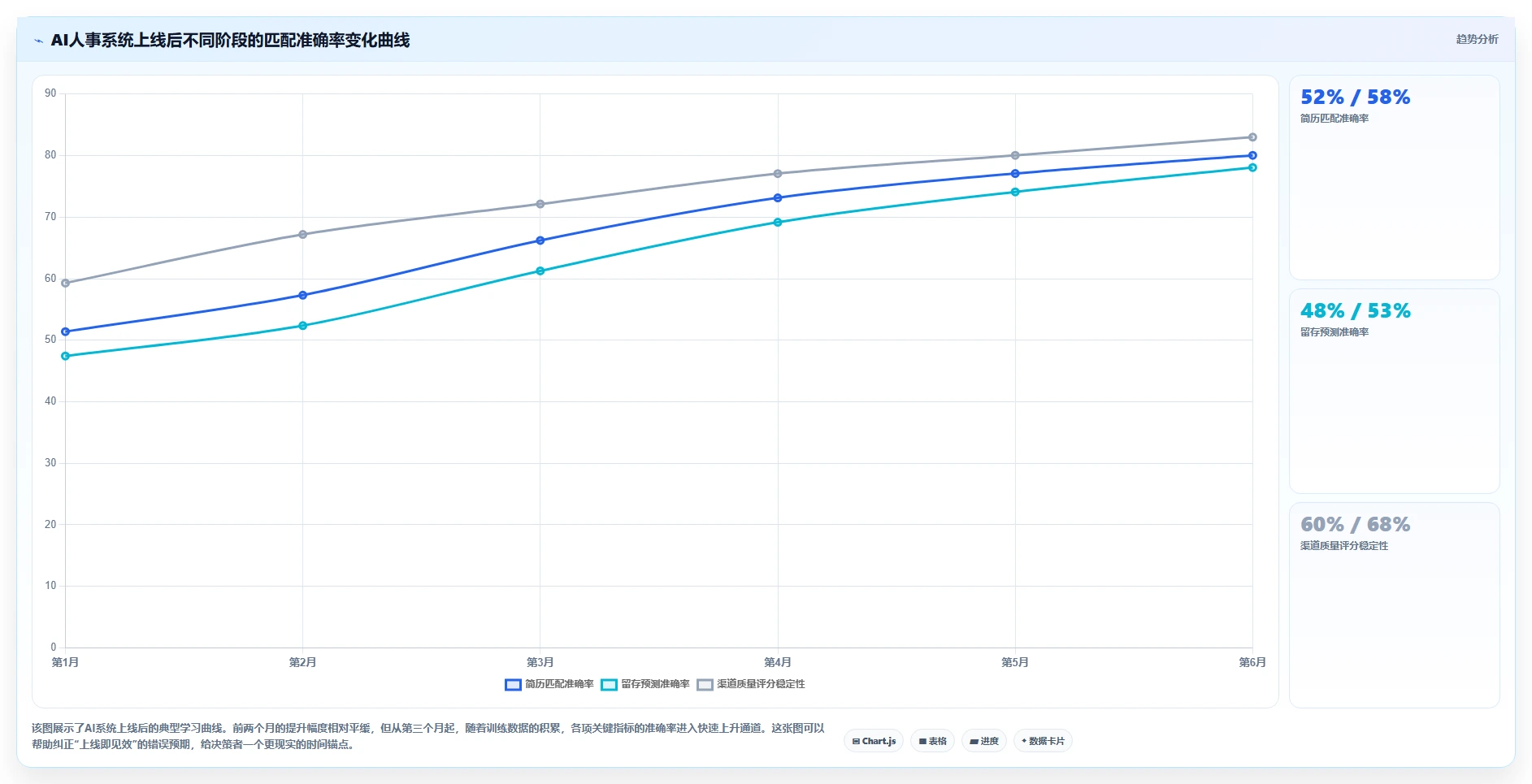Click the cyan 留存预测准确率 point at 第4月
Image resolution: width=1532 pixels, height=784 pixels.
point(778,222)
